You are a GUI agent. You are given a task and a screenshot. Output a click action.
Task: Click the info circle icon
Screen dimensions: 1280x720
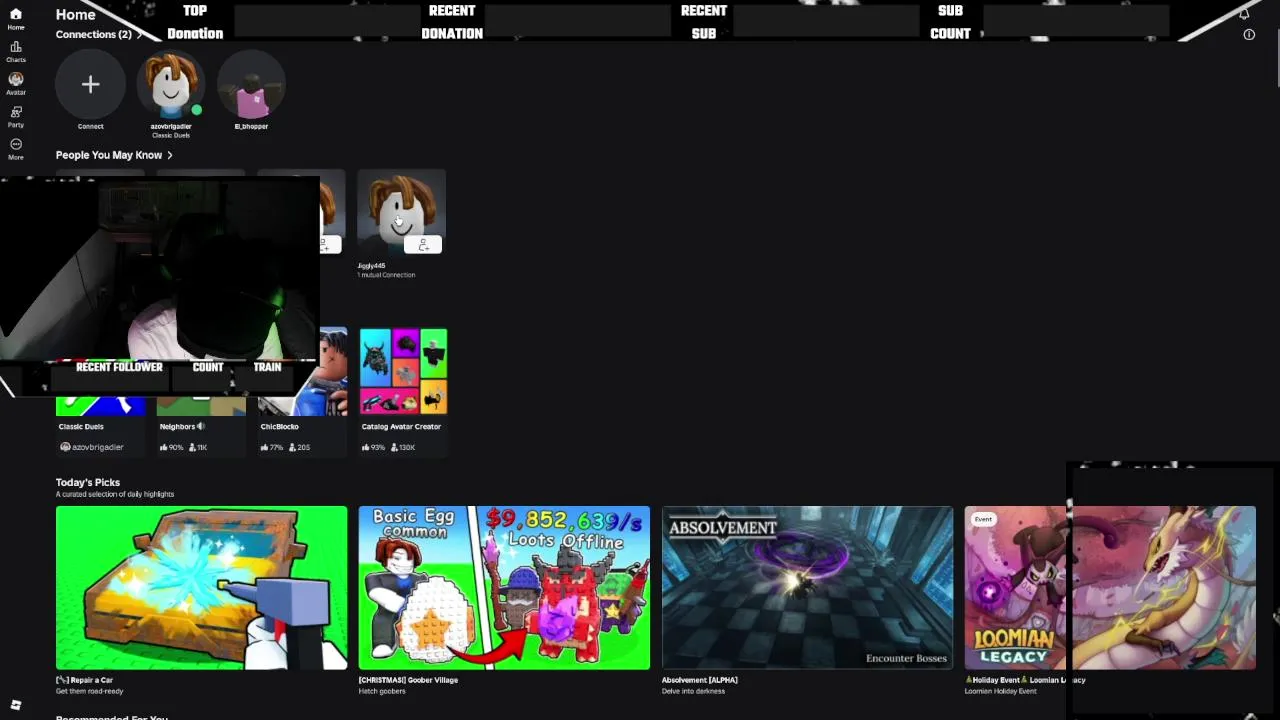click(1249, 34)
